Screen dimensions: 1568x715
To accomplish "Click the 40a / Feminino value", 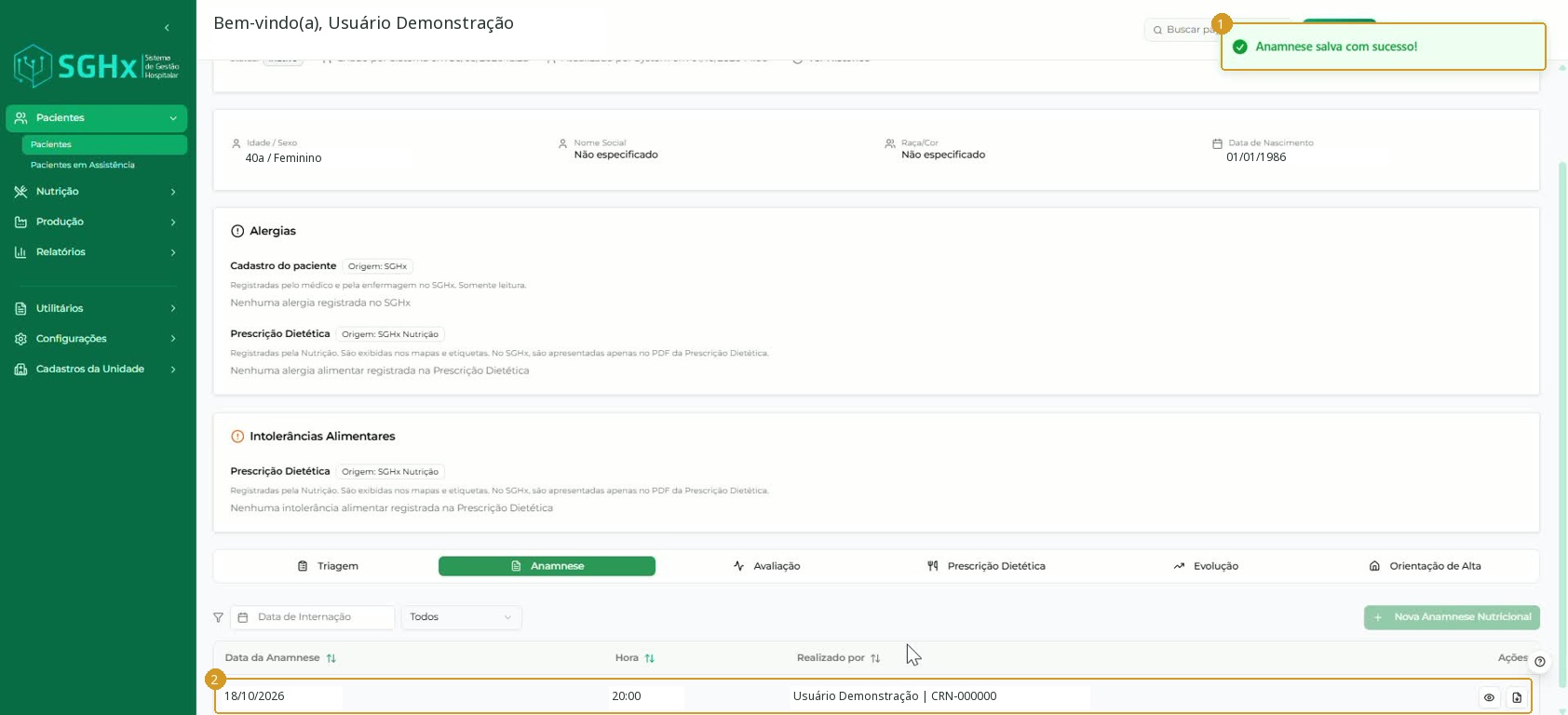I will click(283, 158).
